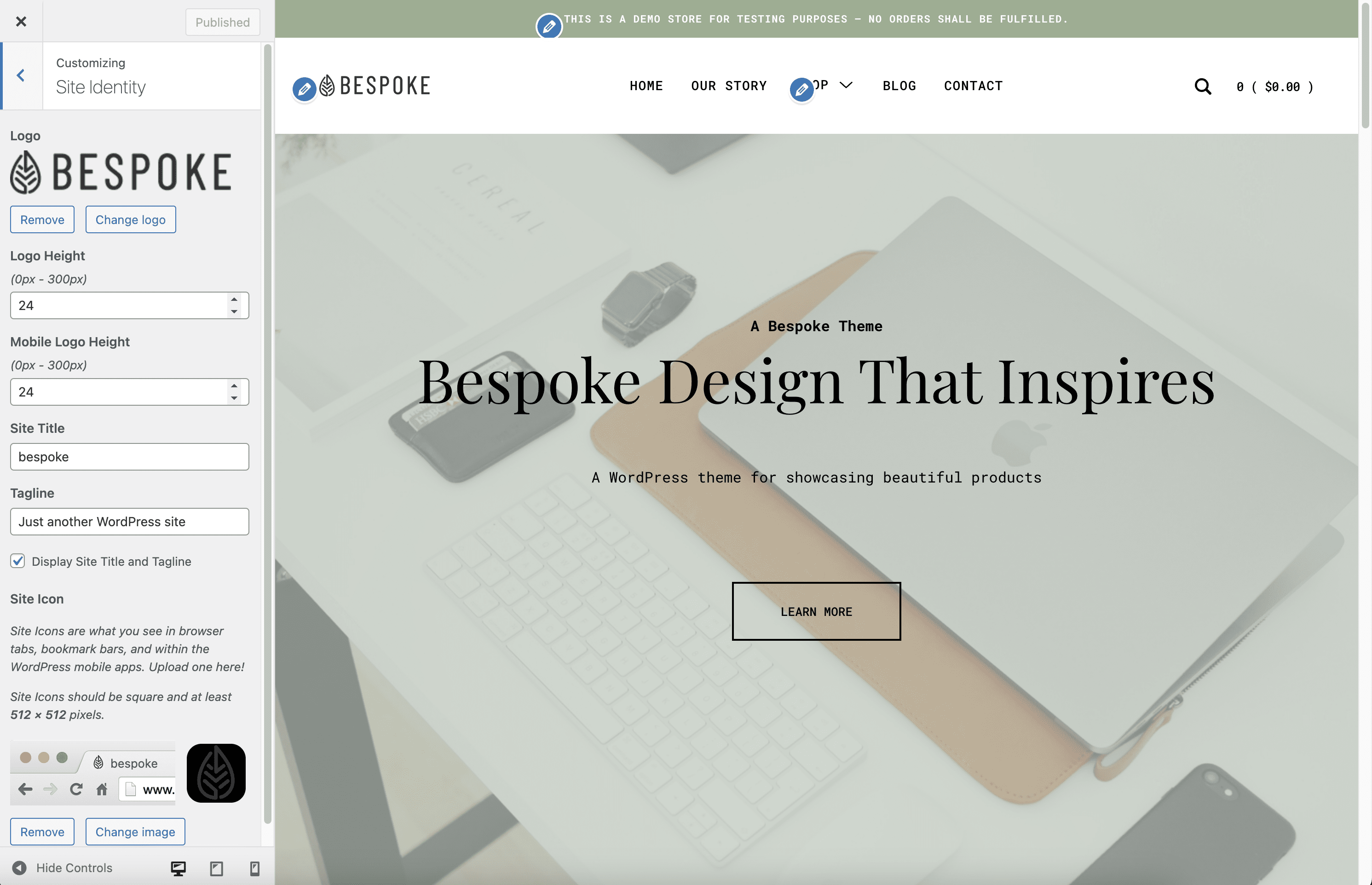
Task: Change the site icon image
Action: pyautogui.click(x=135, y=832)
